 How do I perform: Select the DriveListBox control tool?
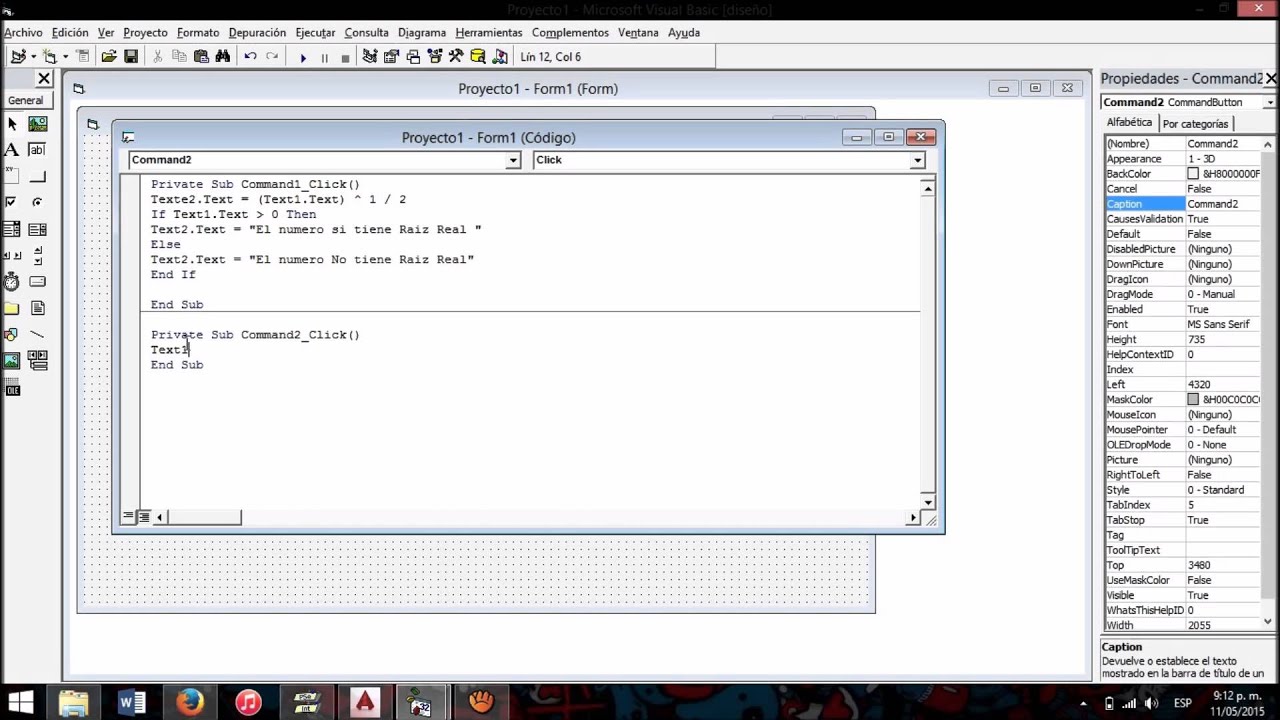[38, 282]
